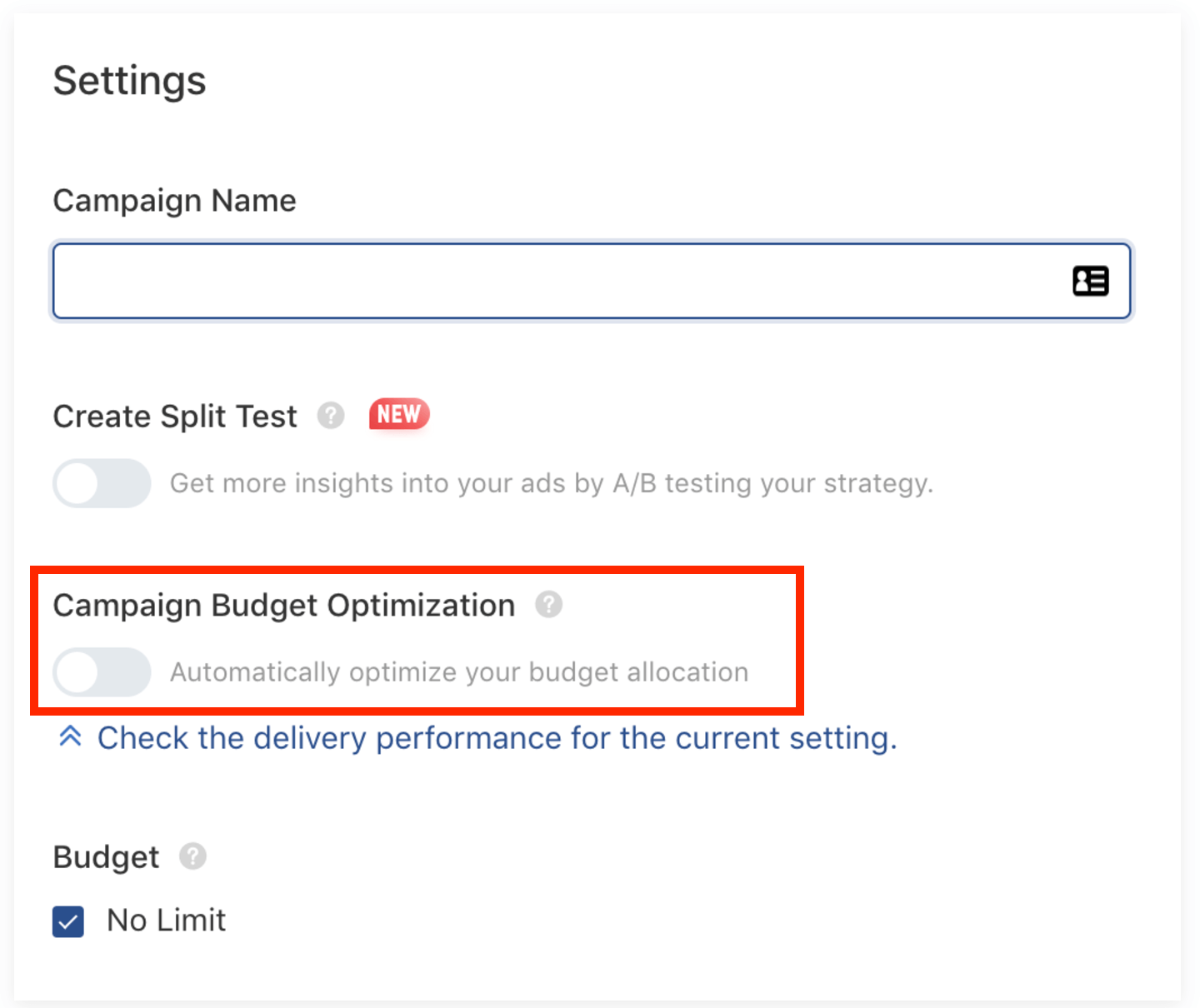Viewport: 1200px width, 1008px height.
Task: Click the Campaign Name label
Action: click(174, 201)
